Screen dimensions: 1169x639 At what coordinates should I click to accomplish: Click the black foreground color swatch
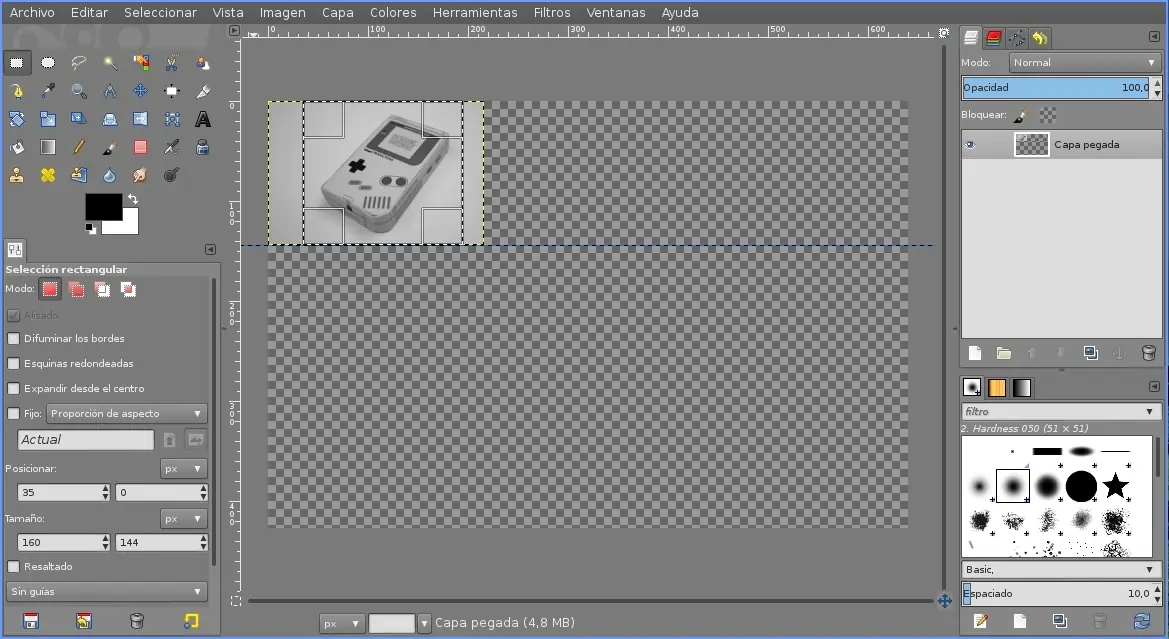click(x=102, y=206)
